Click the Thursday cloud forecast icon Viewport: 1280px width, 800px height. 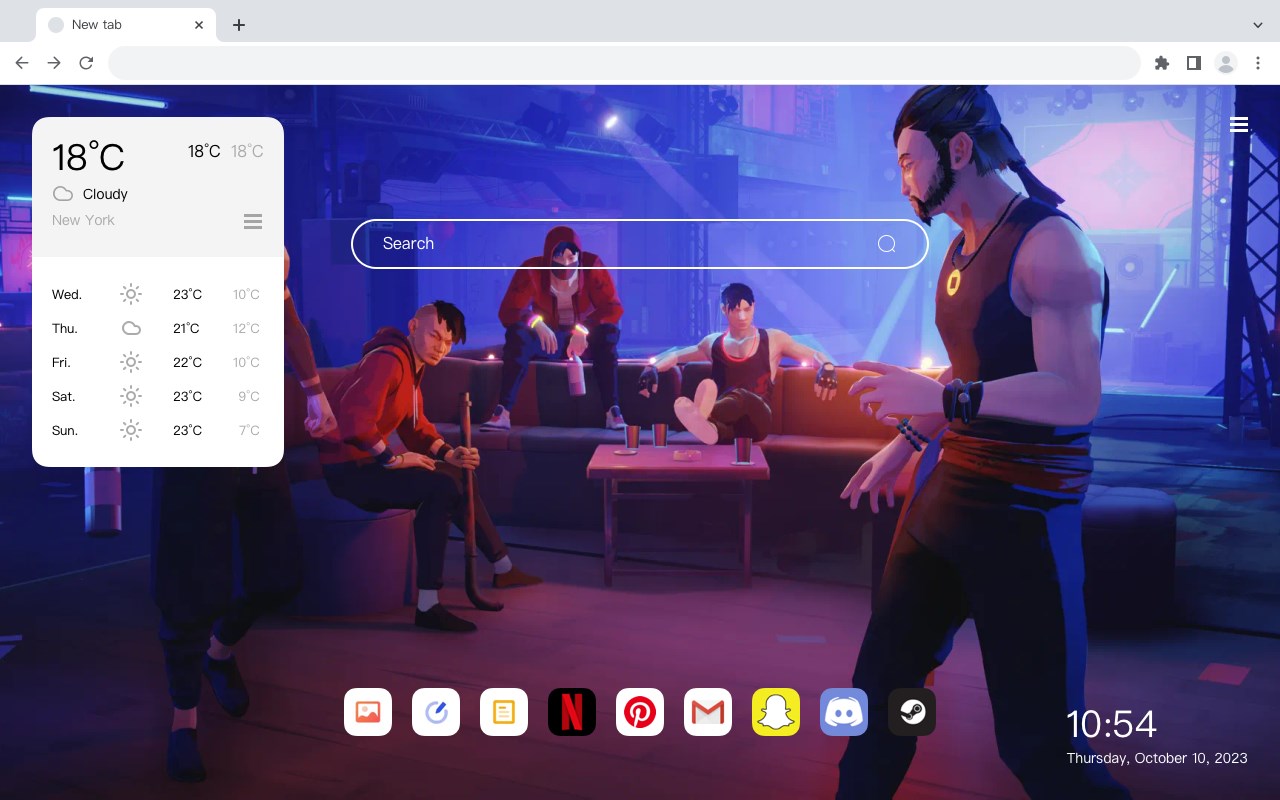coord(131,328)
